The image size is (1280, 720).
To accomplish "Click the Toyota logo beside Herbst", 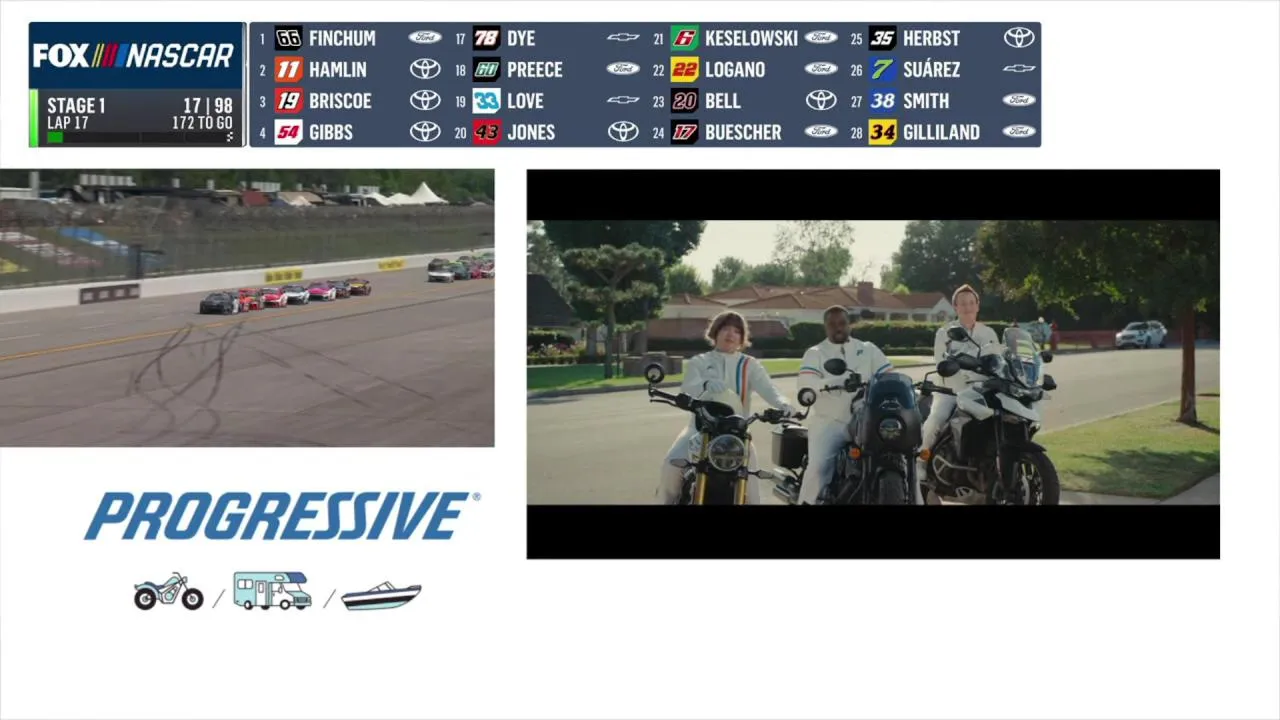I will pos(1019,37).
